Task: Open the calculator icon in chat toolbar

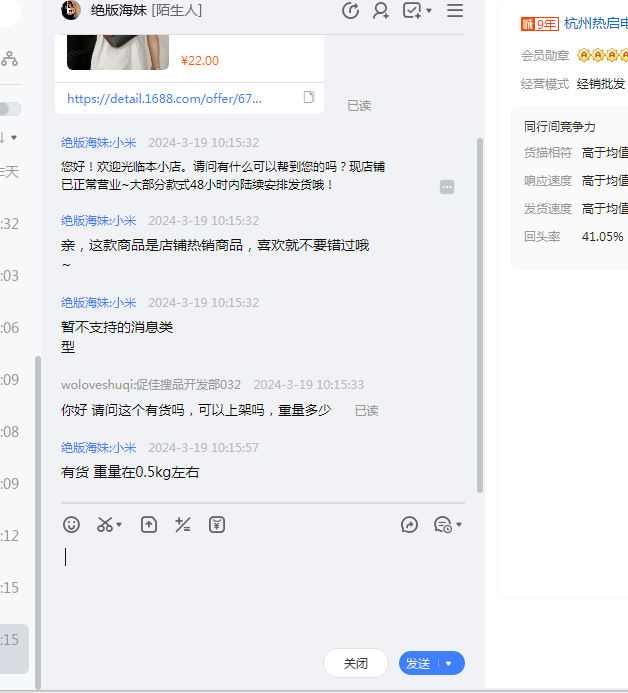Action: [x=182, y=524]
